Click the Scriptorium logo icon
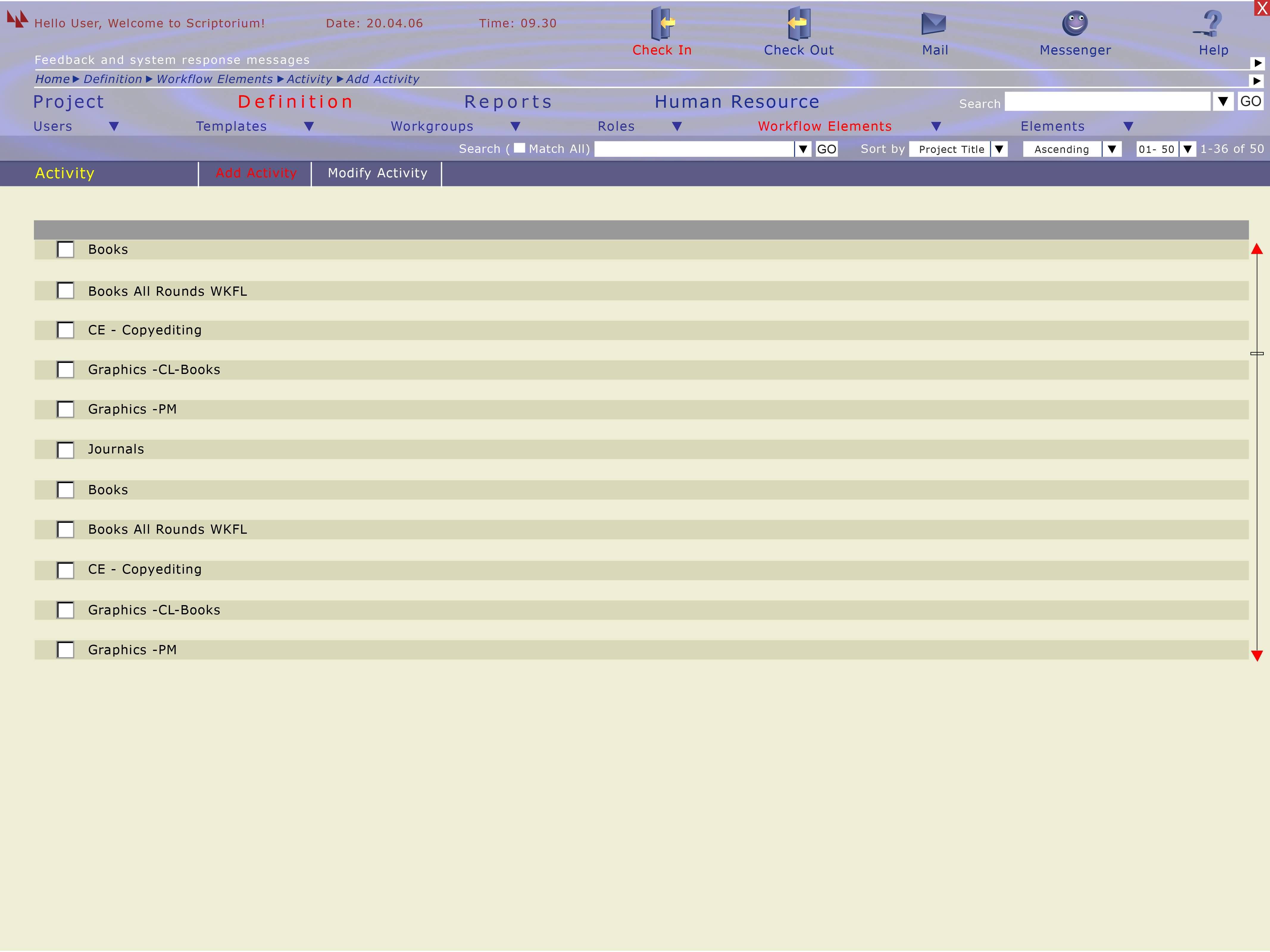This screenshot has height=952, width=1270. 17,19
